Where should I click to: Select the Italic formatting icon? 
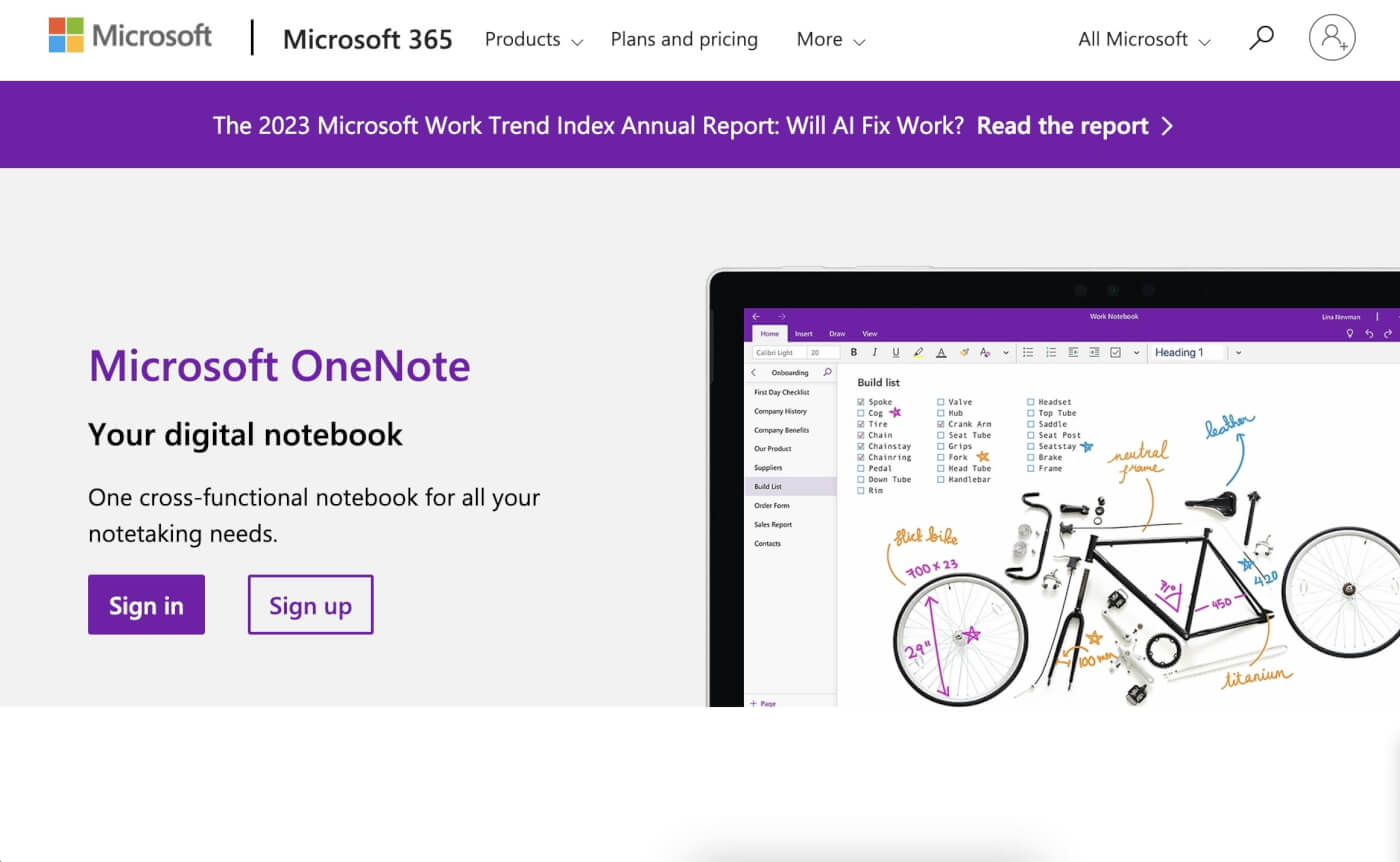(876, 352)
